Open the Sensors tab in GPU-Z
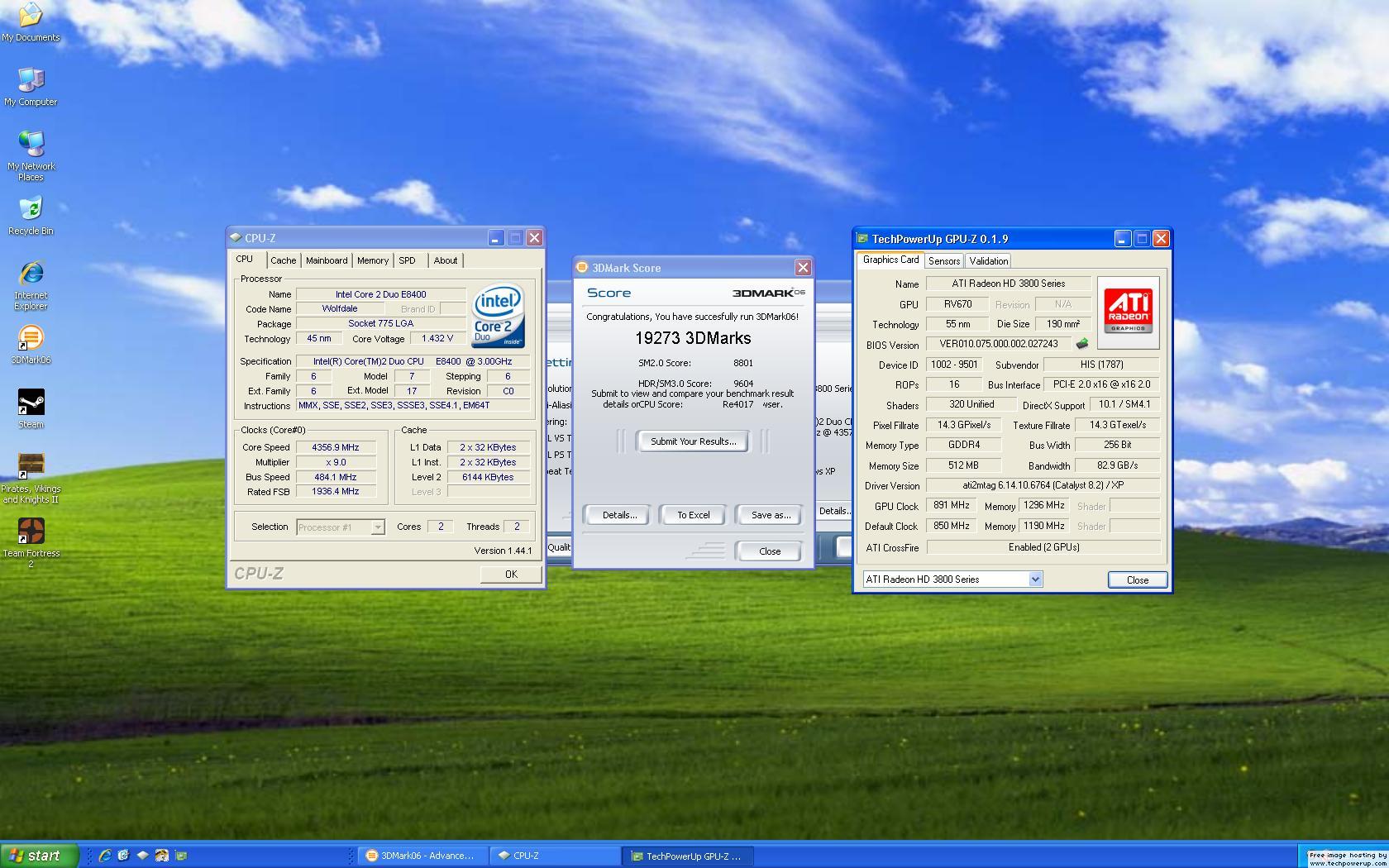 [x=944, y=261]
